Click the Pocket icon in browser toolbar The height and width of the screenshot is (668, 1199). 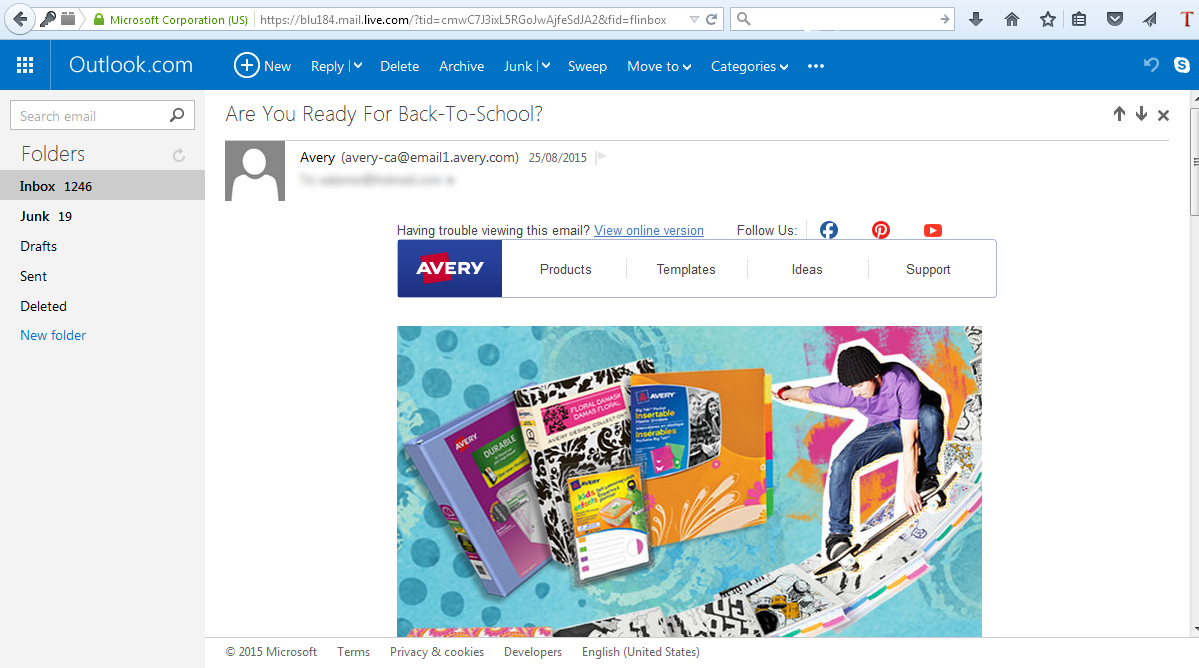click(x=1115, y=19)
